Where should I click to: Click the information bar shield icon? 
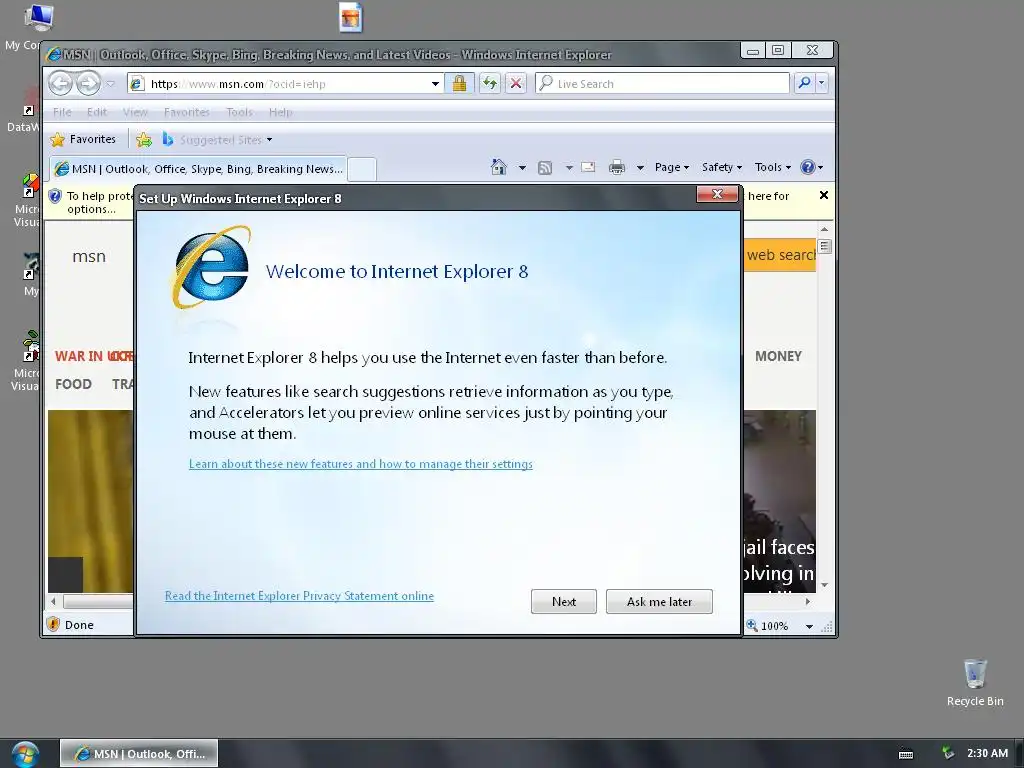click(55, 196)
